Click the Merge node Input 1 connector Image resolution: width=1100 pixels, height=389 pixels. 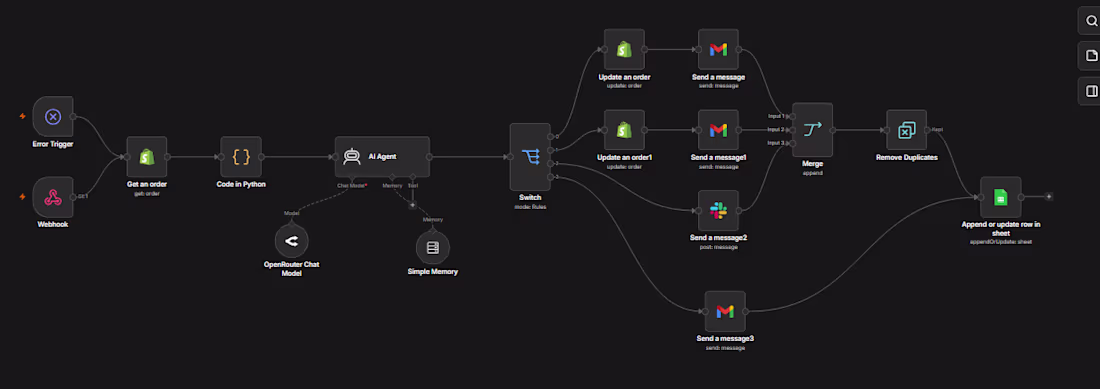[x=792, y=116]
